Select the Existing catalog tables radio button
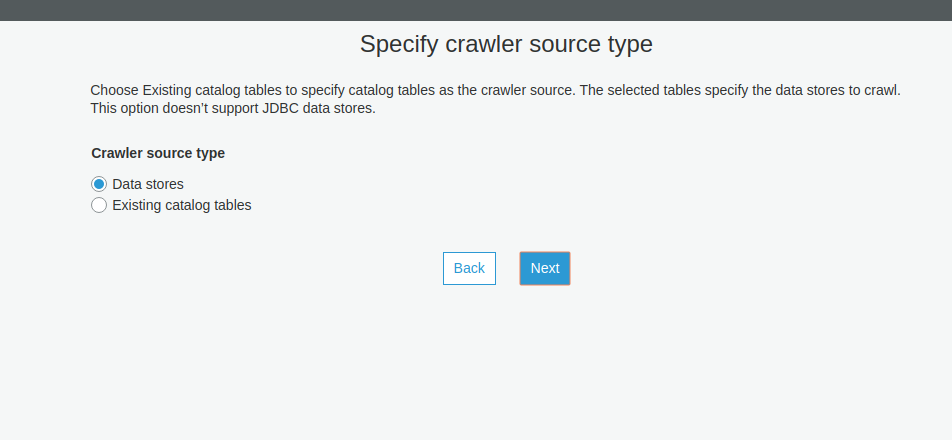Viewport: 952px width, 440px height. click(99, 205)
